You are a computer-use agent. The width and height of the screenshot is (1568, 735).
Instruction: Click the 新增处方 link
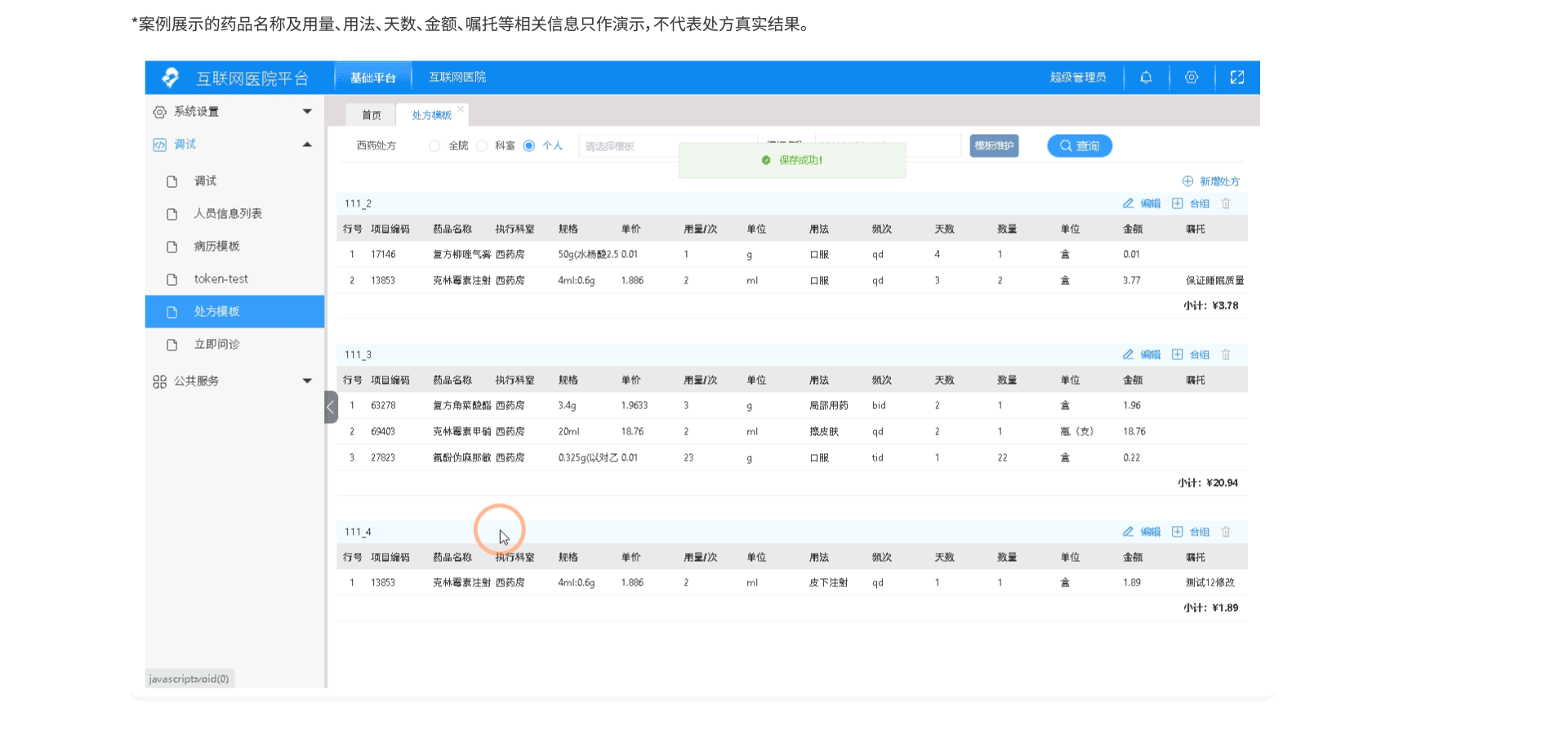point(1219,181)
